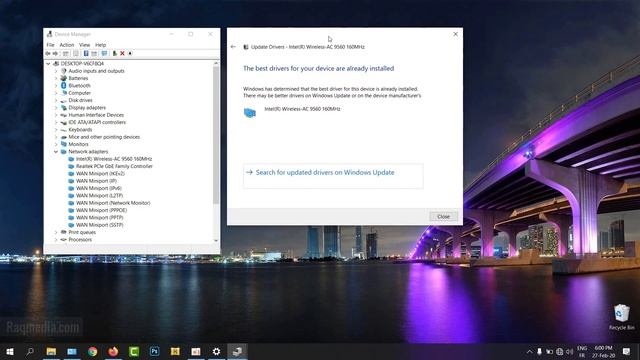
Task: Open volume control in system tray
Action: (x=569, y=351)
